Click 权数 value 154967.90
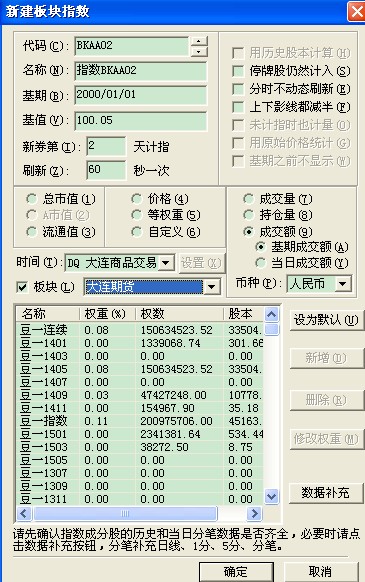 click(x=167, y=408)
